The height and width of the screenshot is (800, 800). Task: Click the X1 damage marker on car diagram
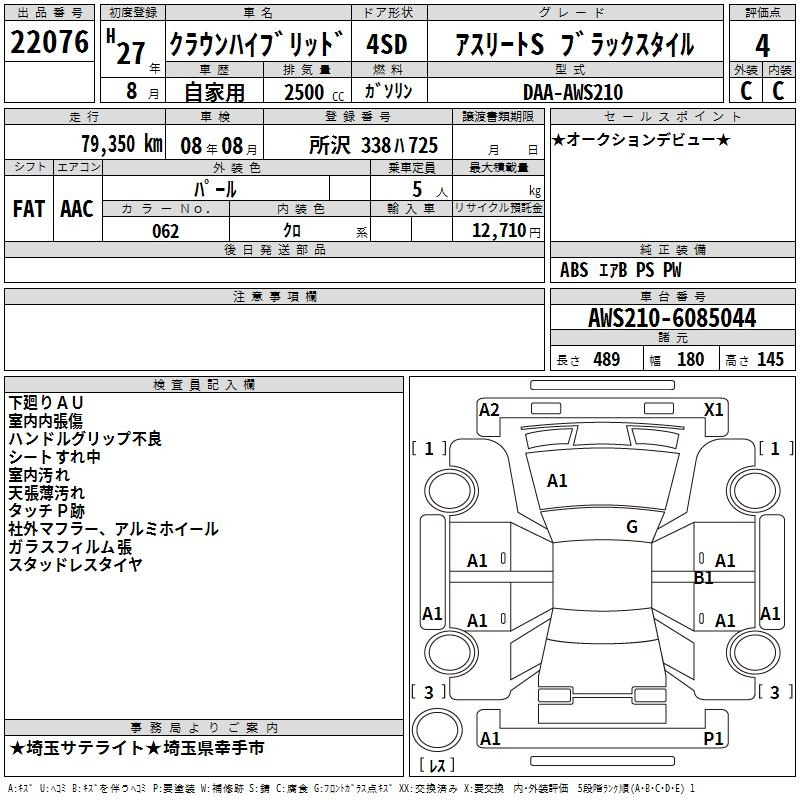(x=714, y=409)
